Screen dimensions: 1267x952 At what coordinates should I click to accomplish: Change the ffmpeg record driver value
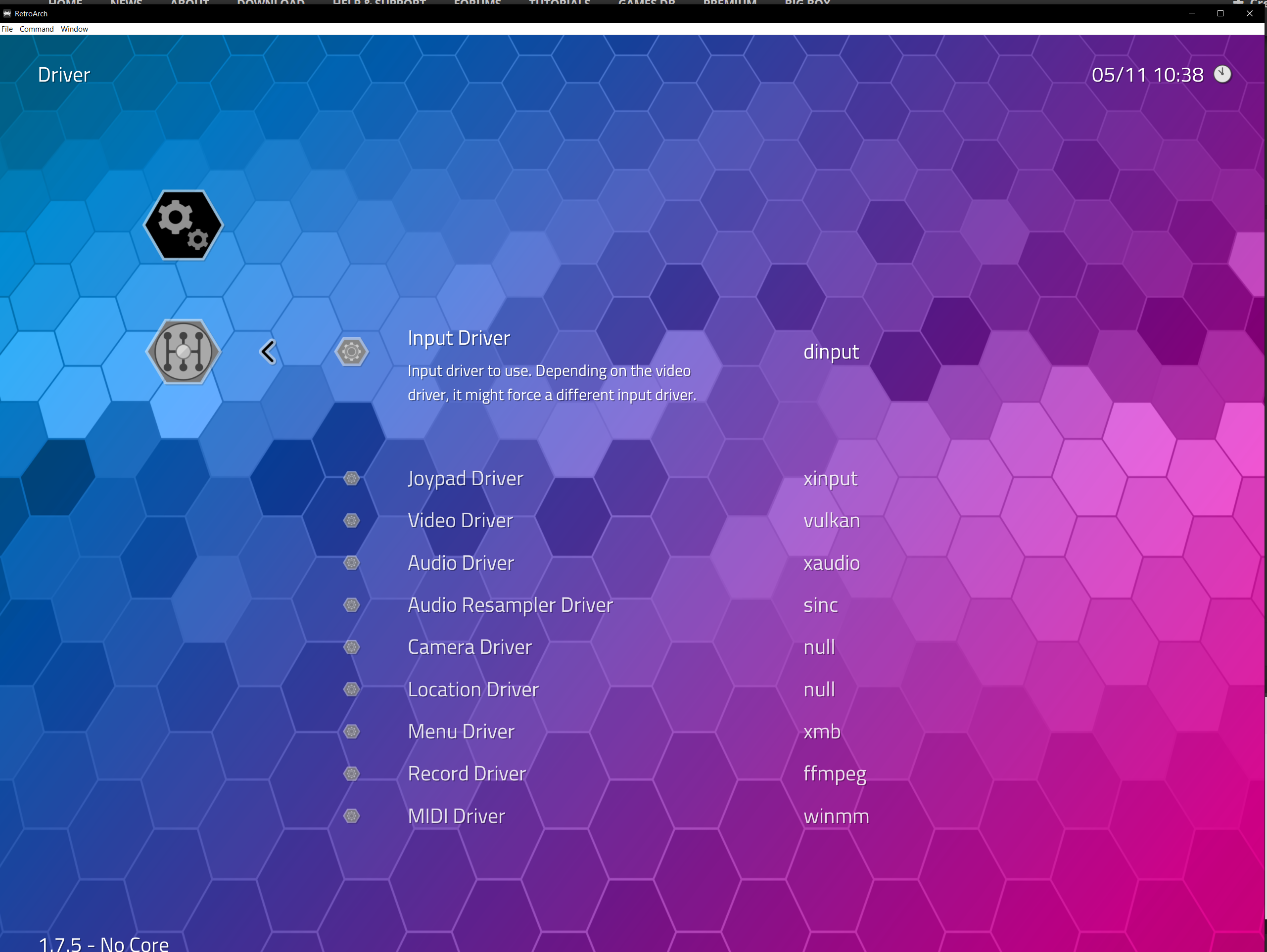tap(835, 774)
